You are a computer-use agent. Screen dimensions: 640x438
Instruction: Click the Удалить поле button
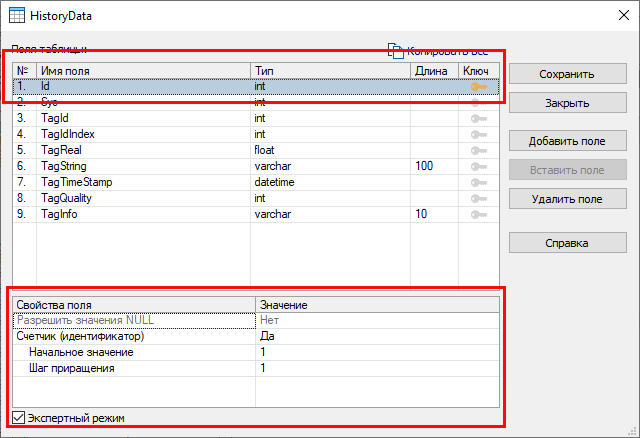(x=567, y=199)
